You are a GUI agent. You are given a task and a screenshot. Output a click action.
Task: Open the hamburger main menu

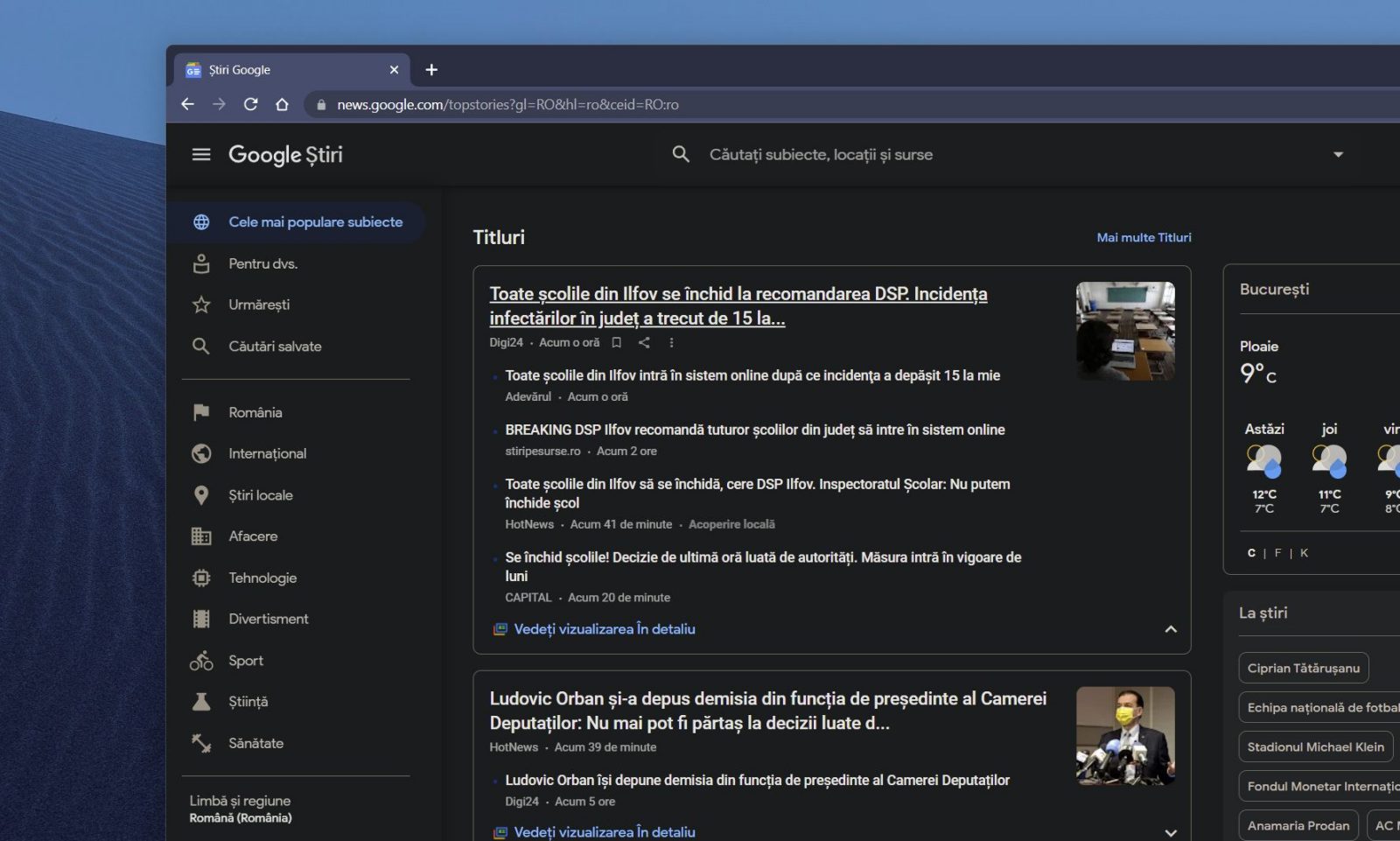pos(201,155)
